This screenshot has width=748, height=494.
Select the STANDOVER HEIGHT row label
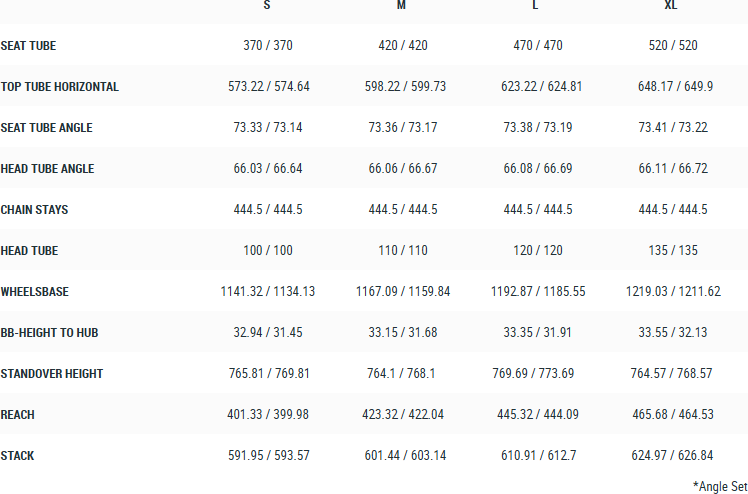point(52,374)
